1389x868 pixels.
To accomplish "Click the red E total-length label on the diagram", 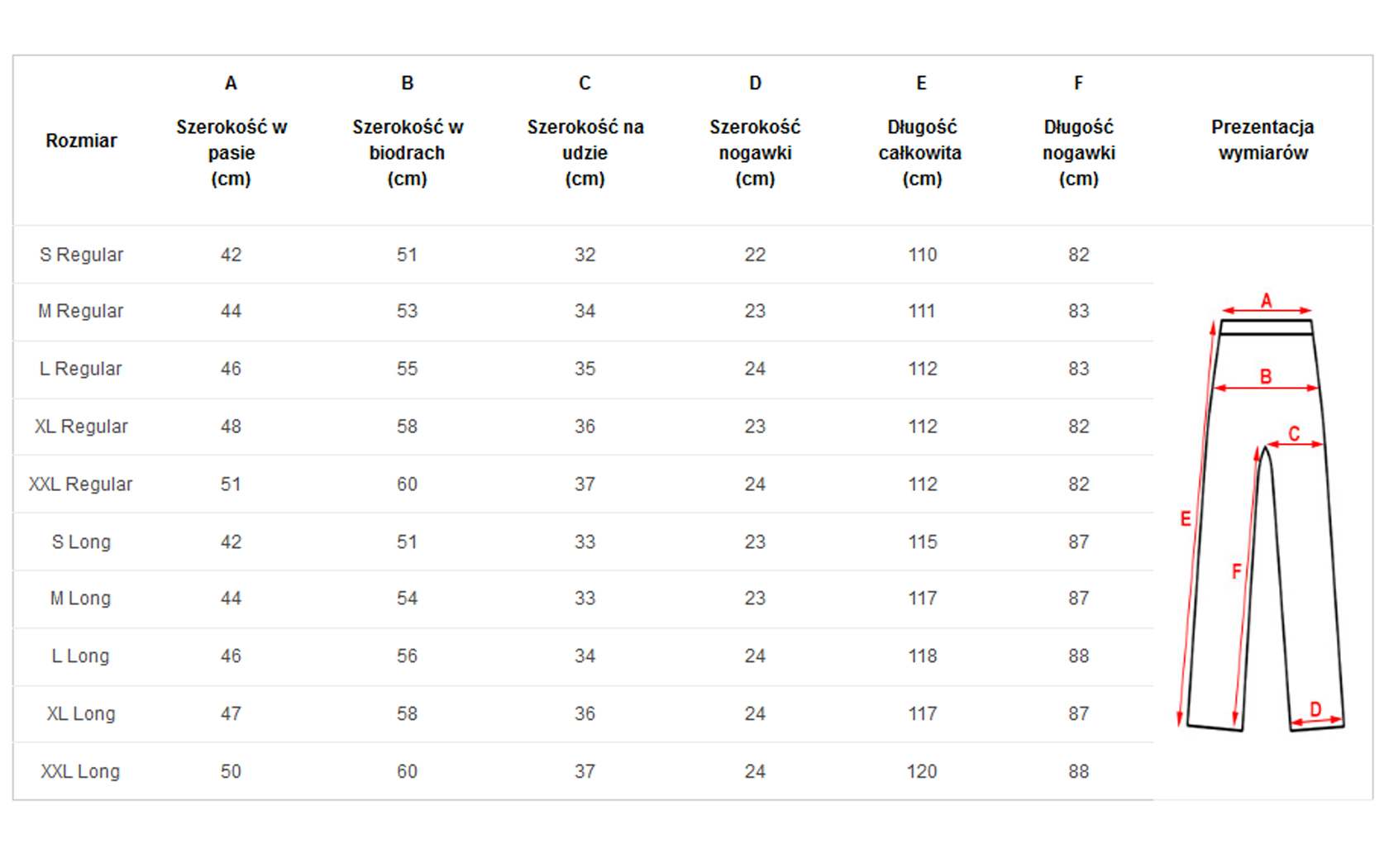I will pyautogui.click(x=1186, y=519).
